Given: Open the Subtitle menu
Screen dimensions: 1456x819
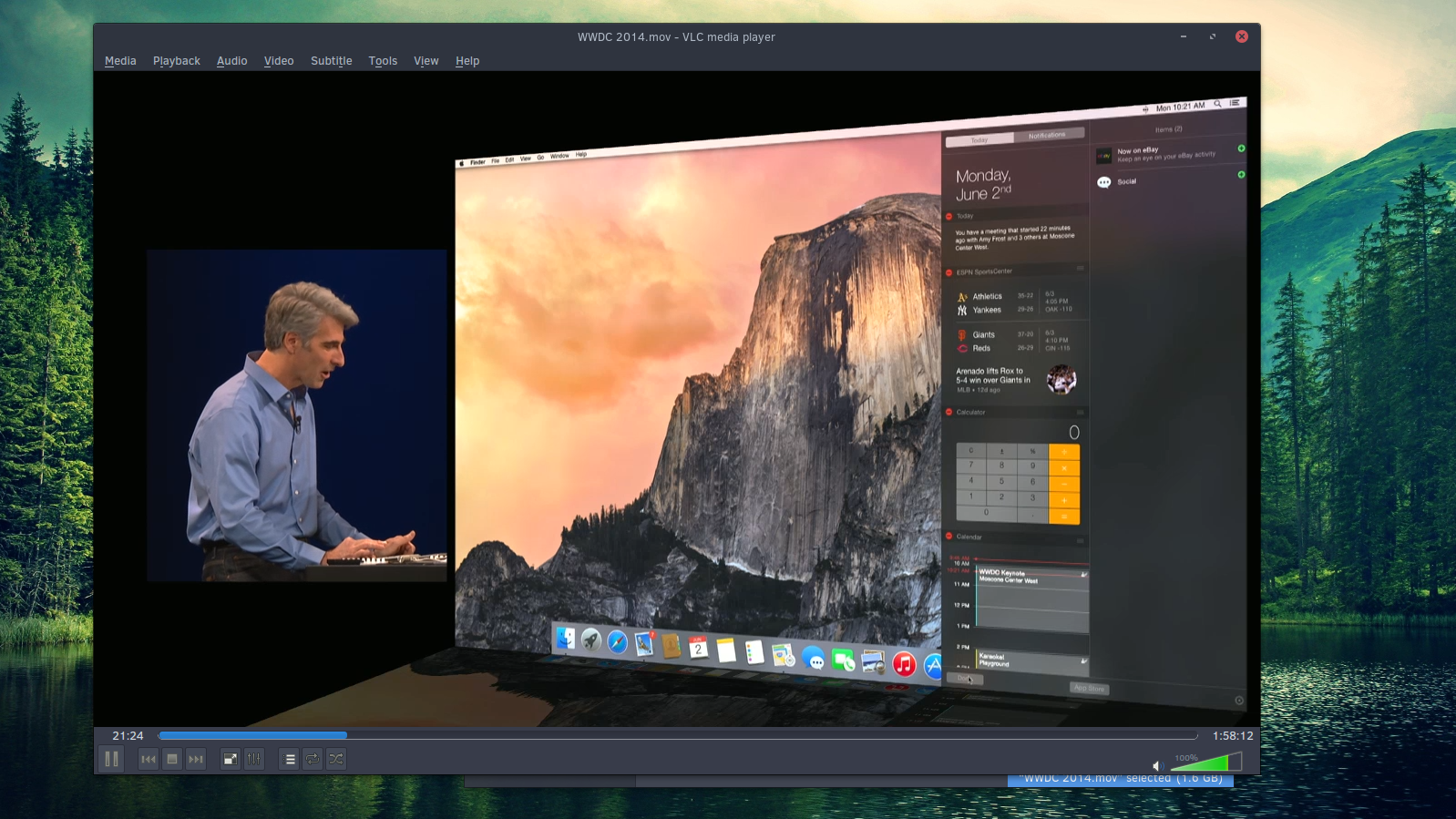Looking at the screenshot, I should [x=332, y=61].
